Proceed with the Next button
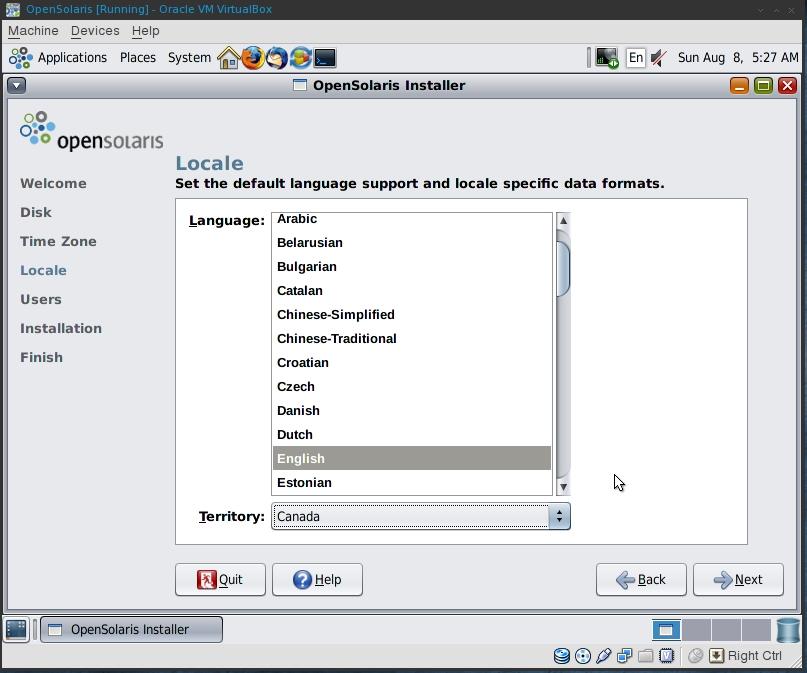The image size is (807, 673). tap(739, 580)
